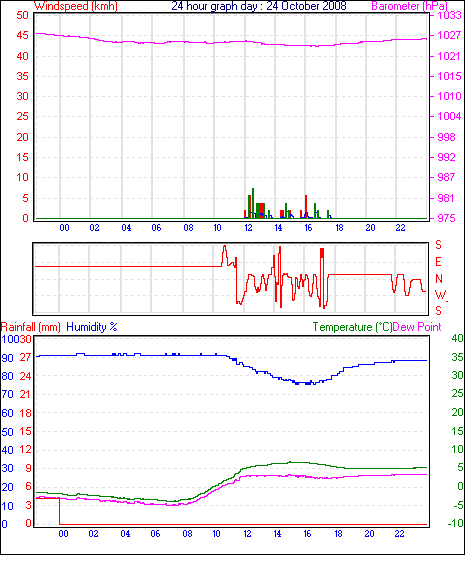Click the Temperature (°C) legend label
The height and width of the screenshot is (563, 466).
point(352,327)
